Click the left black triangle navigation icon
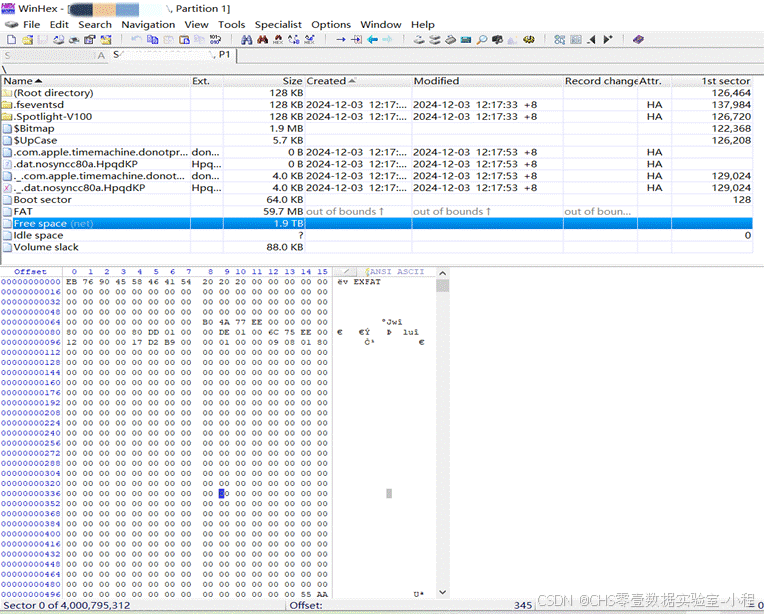The height and width of the screenshot is (614, 764). click(x=592, y=40)
